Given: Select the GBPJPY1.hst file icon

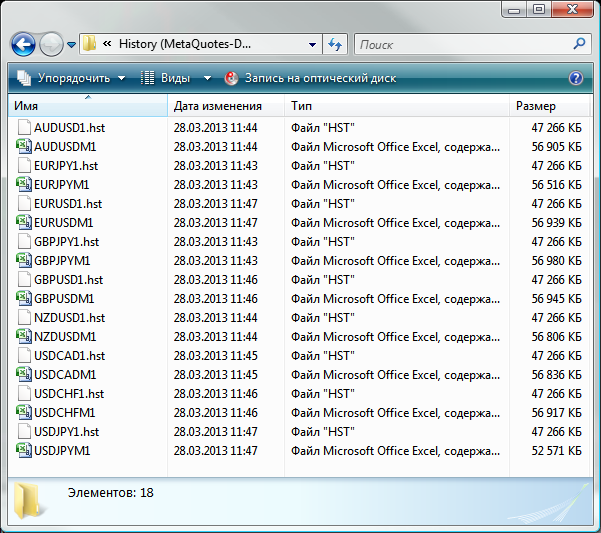Looking at the screenshot, I should click(25, 241).
